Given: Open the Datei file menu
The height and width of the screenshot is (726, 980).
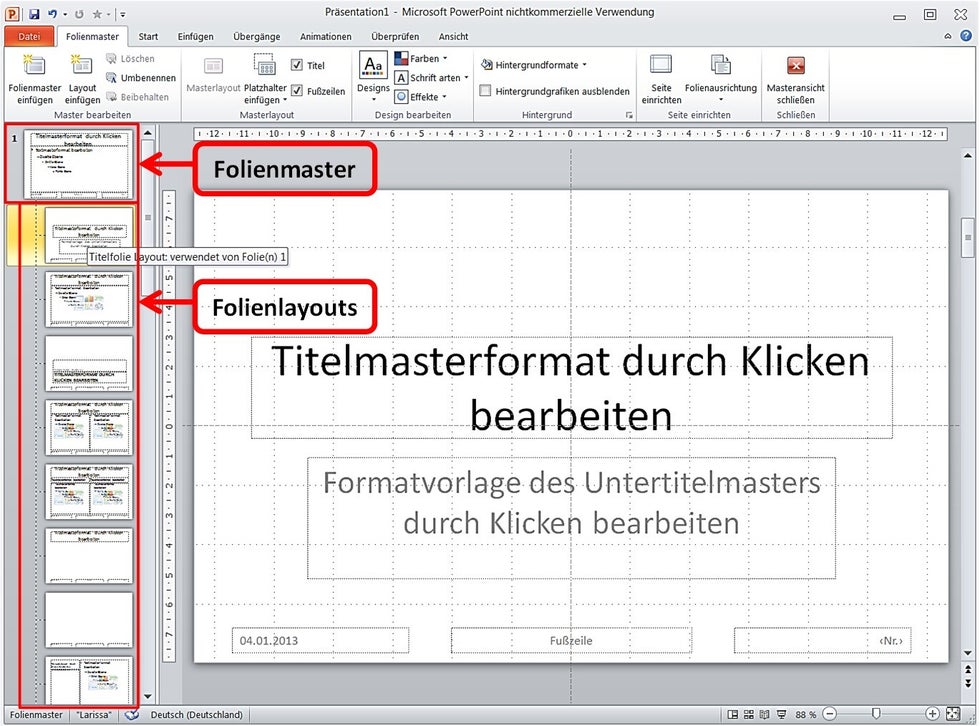Looking at the screenshot, I should [x=29, y=36].
